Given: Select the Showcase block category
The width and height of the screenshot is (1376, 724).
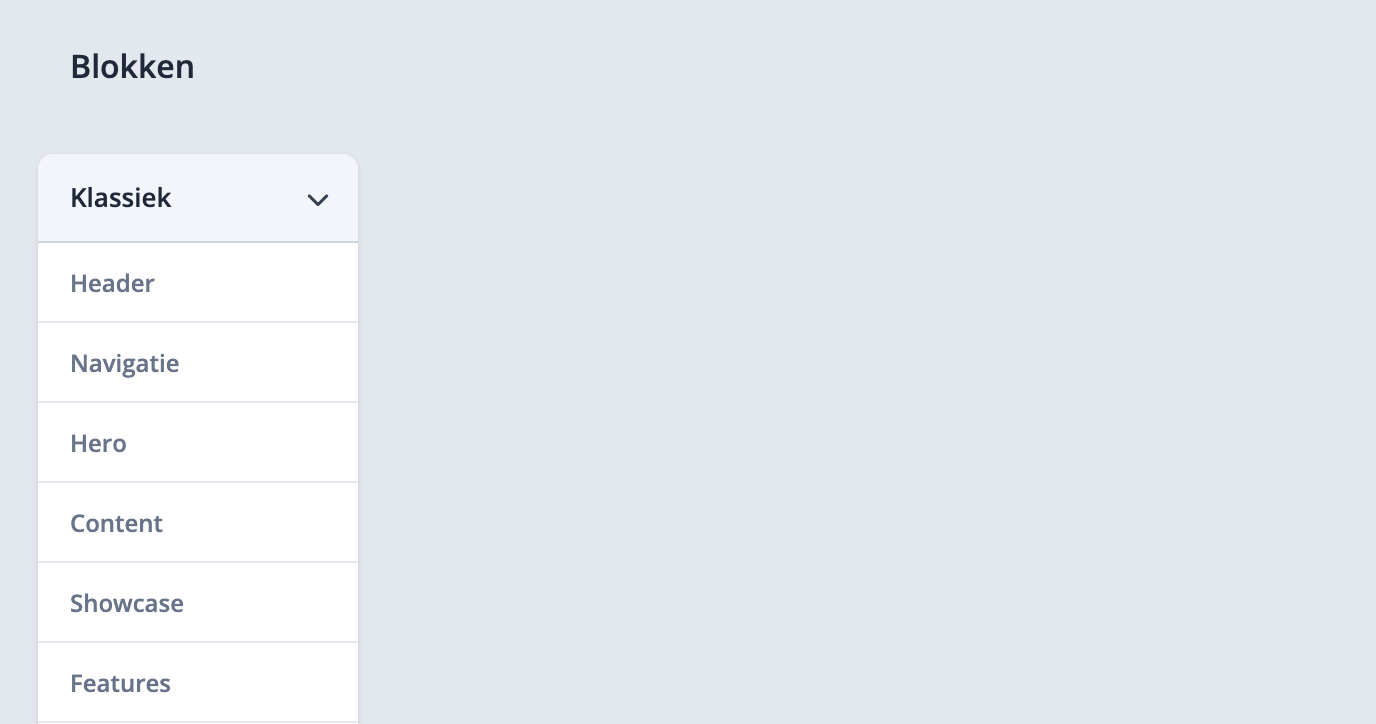Looking at the screenshot, I should tap(198, 603).
